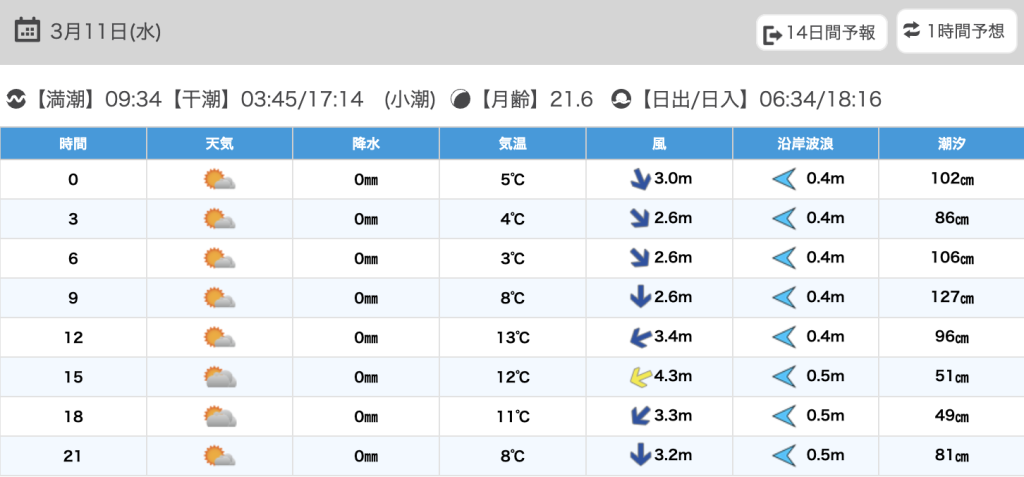Image resolution: width=1024 pixels, height=477 pixels.
Task: Click the tide wave icon before 満潮
Action: [x=16, y=99]
